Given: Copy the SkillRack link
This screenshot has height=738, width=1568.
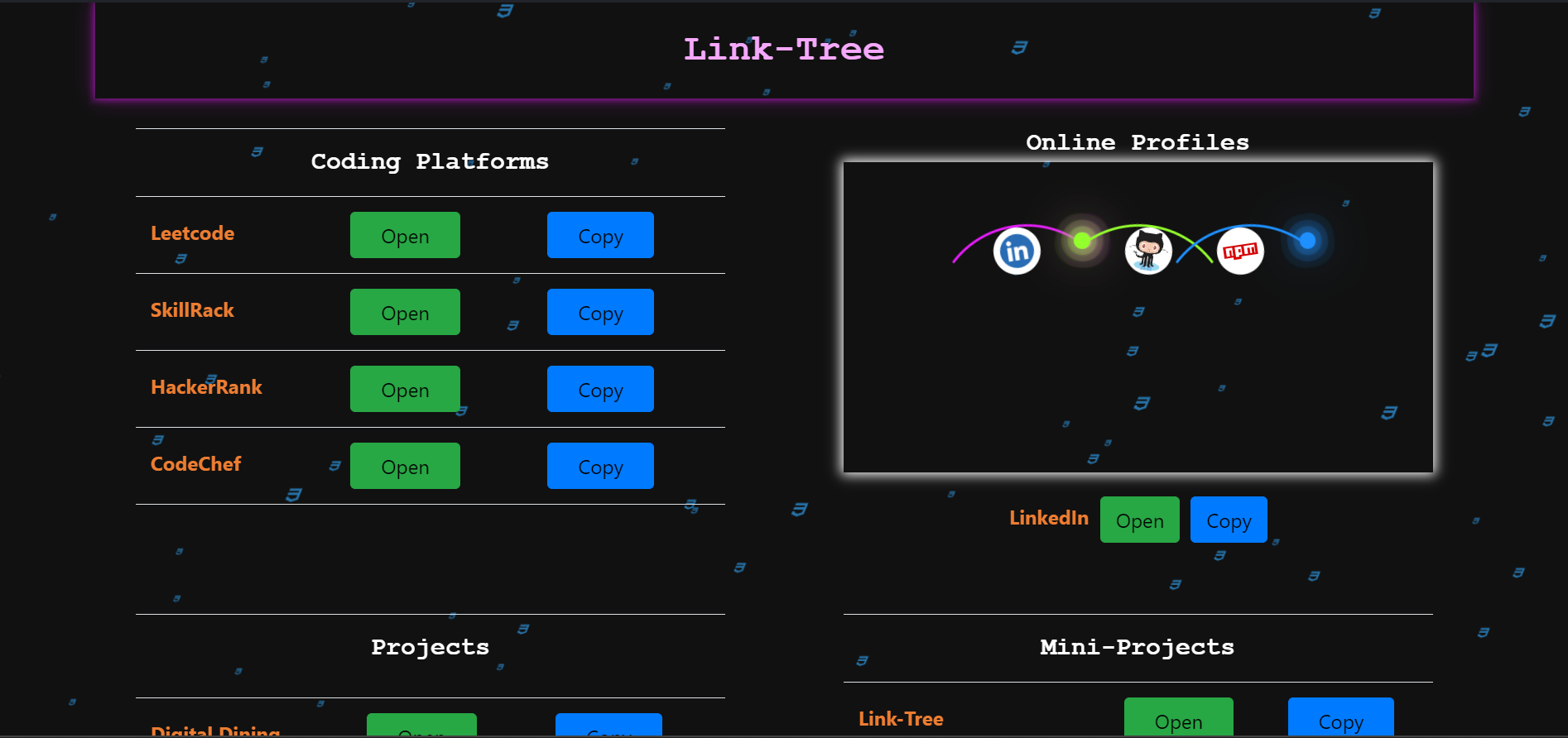Looking at the screenshot, I should [x=600, y=312].
